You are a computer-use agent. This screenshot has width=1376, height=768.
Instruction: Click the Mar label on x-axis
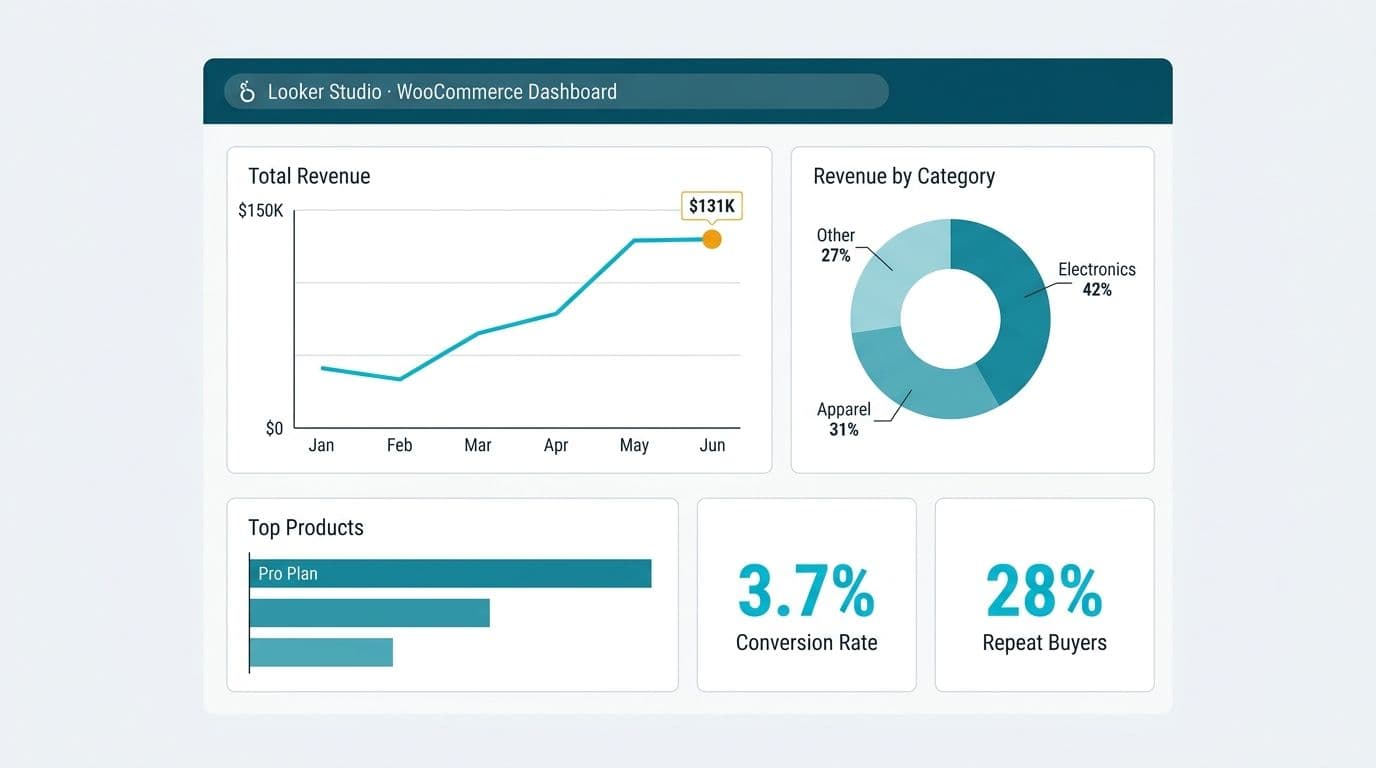click(x=478, y=445)
